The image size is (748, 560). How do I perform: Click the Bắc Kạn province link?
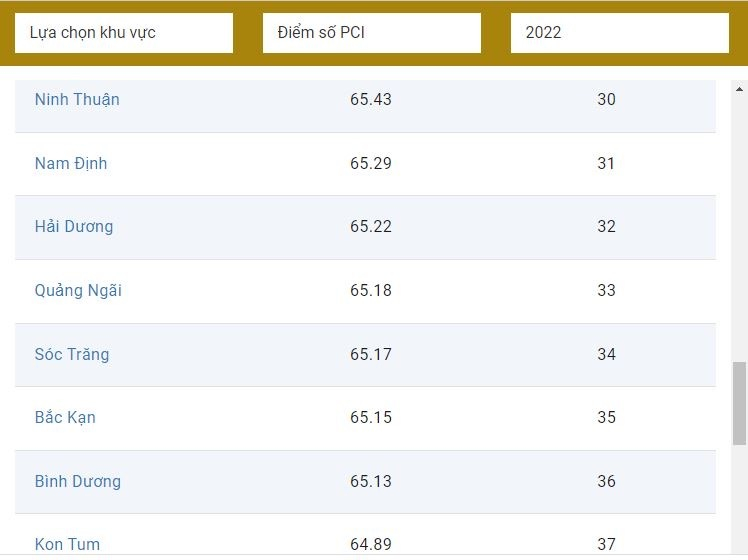tap(65, 417)
